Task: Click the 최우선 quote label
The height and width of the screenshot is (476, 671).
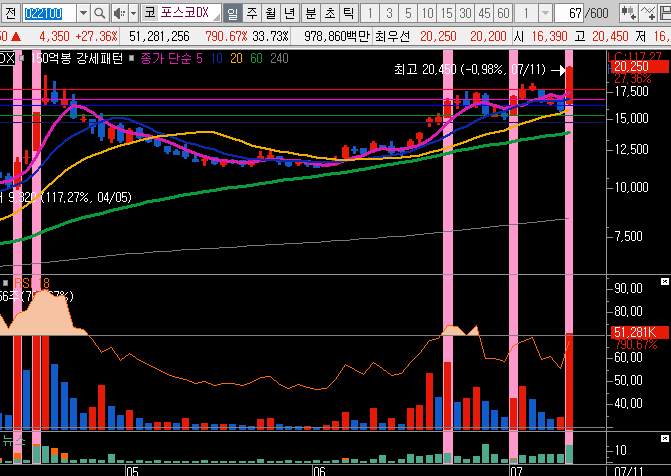Action: pos(392,37)
